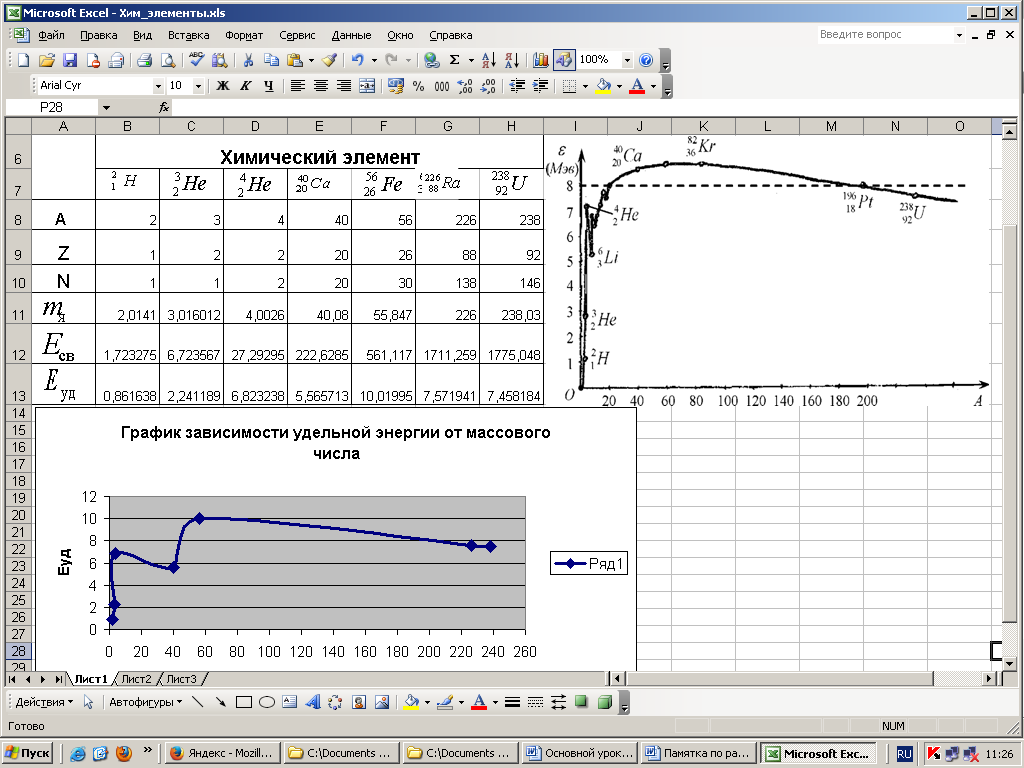Increase decimal places
Image resolution: width=1024 pixels, height=768 pixels.
point(465,86)
